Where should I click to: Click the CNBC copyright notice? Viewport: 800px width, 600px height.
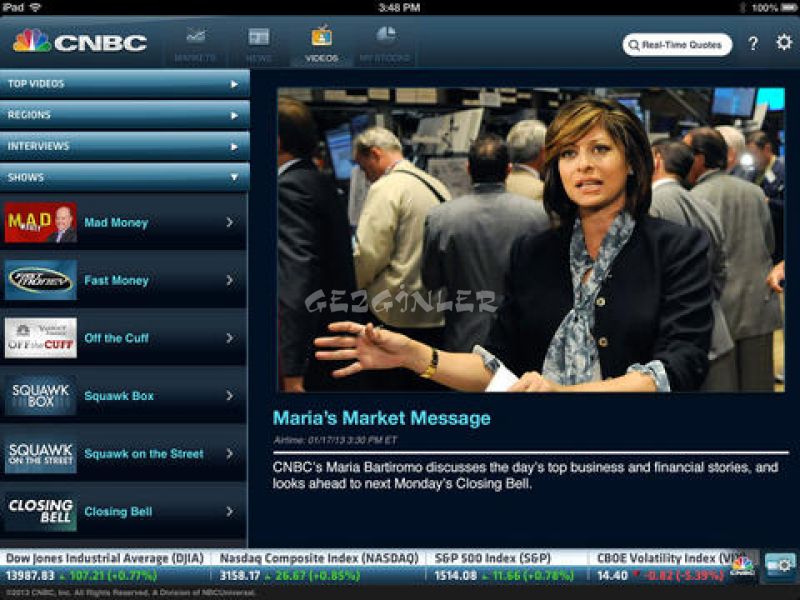(130, 592)
